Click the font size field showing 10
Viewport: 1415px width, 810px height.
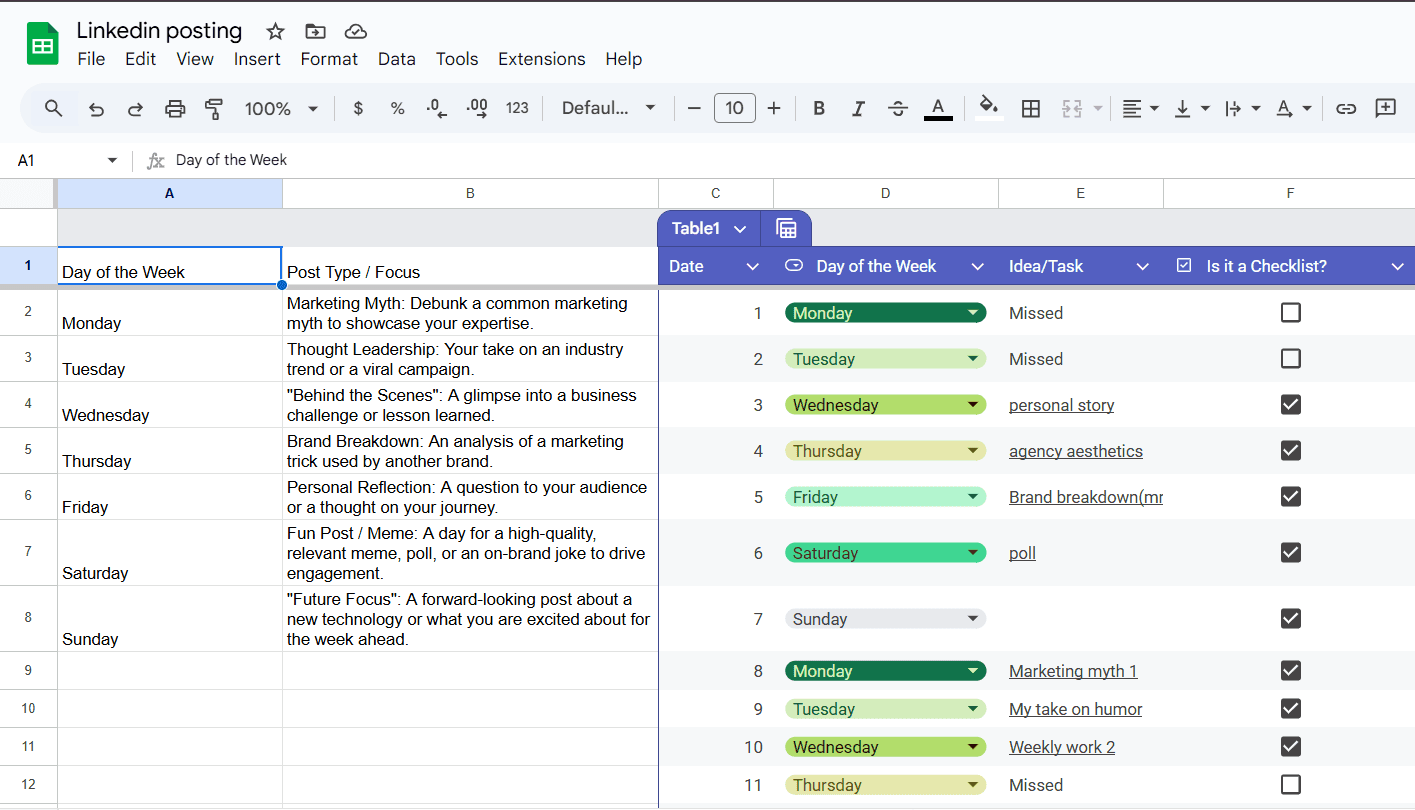click(735, 108)
